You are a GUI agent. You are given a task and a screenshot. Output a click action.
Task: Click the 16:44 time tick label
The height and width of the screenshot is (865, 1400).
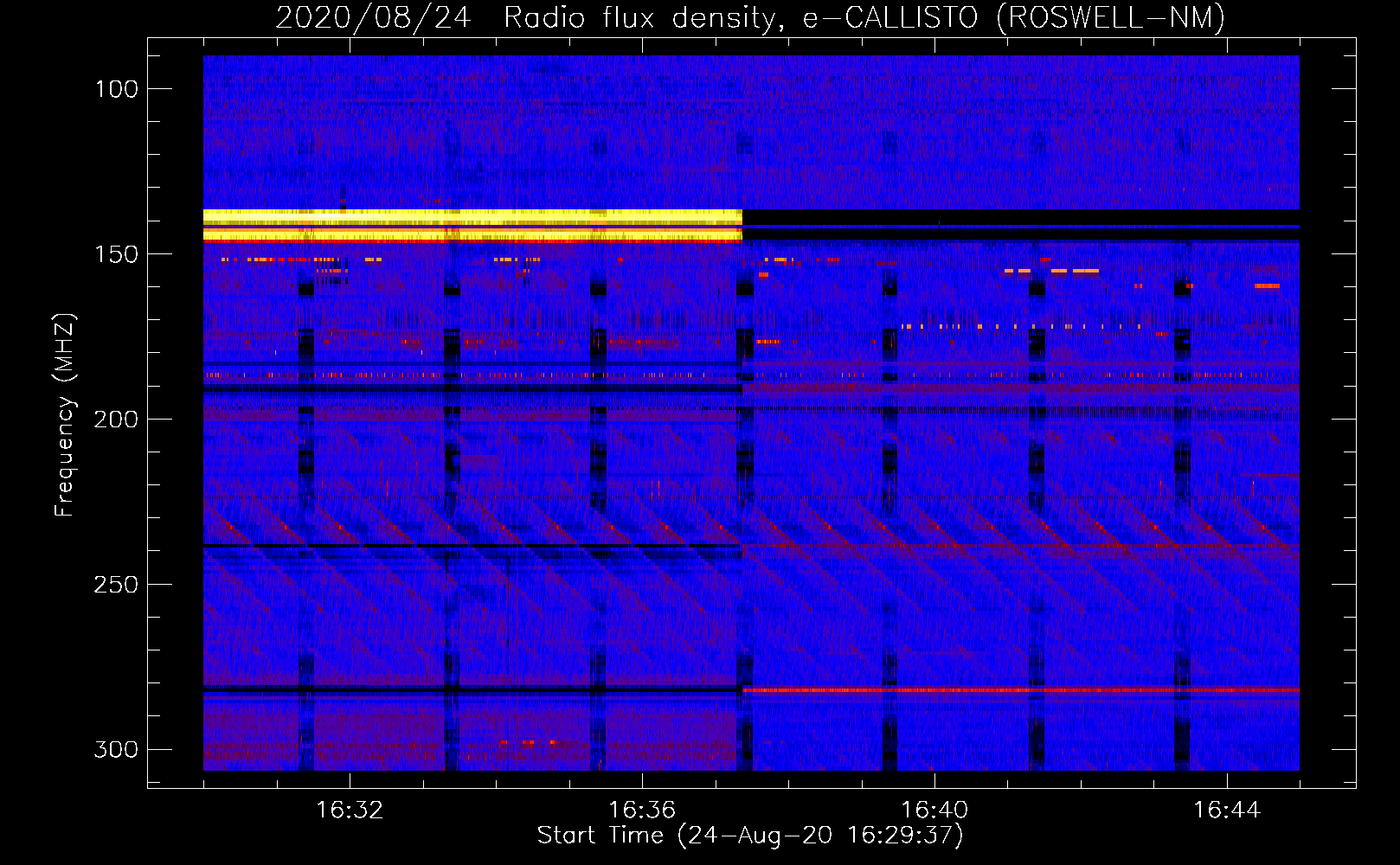(1227, 811)
